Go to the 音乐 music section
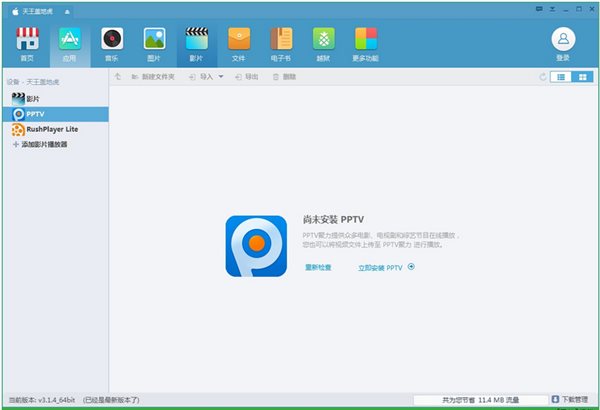 click(111, 42)
